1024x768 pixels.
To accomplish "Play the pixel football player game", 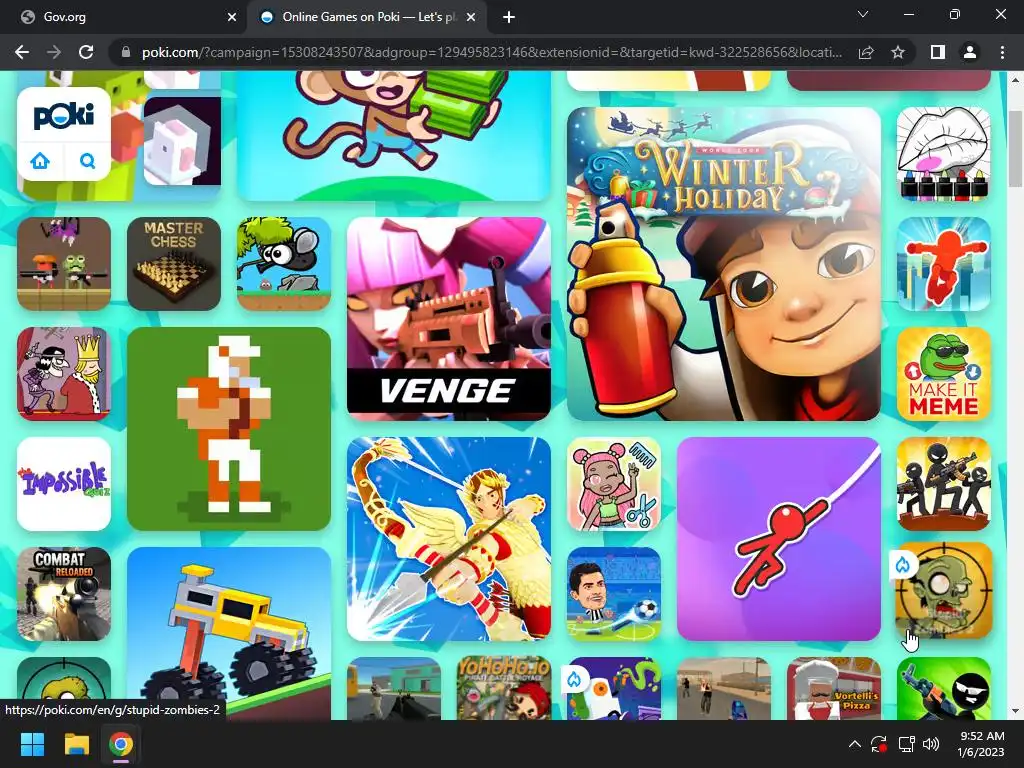I will [x=229, y=428].
